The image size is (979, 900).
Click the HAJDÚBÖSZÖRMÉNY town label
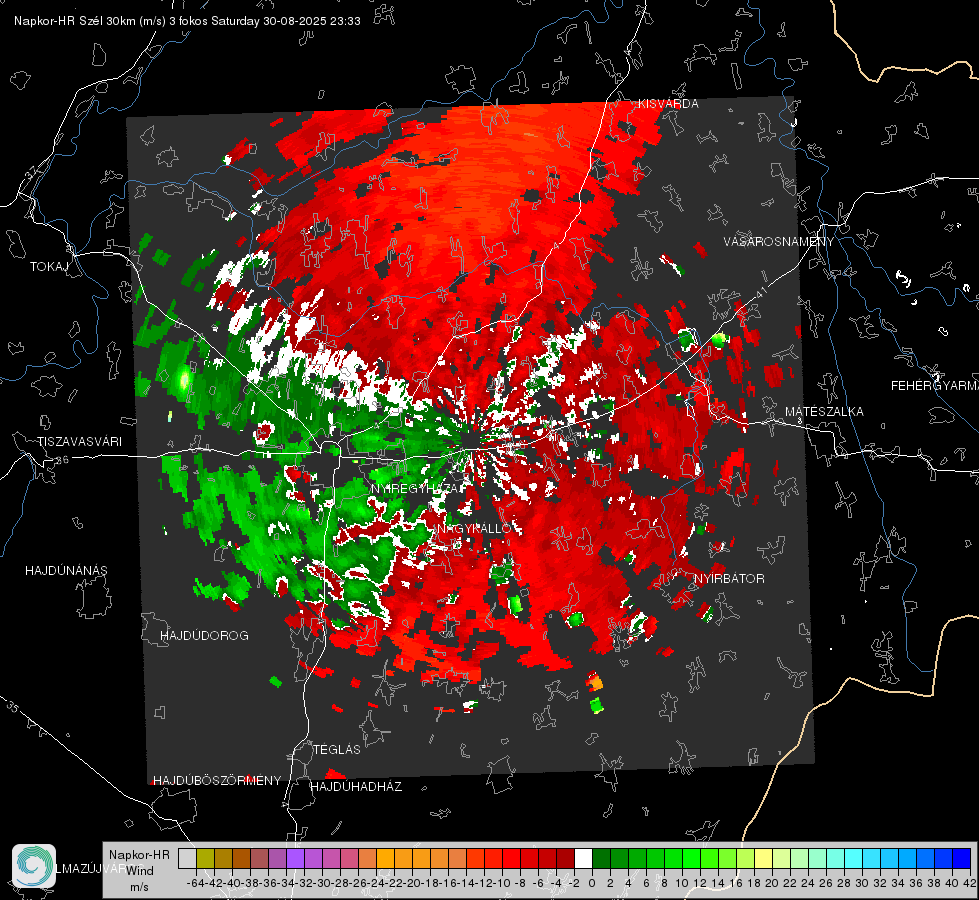tap(217, 781)
